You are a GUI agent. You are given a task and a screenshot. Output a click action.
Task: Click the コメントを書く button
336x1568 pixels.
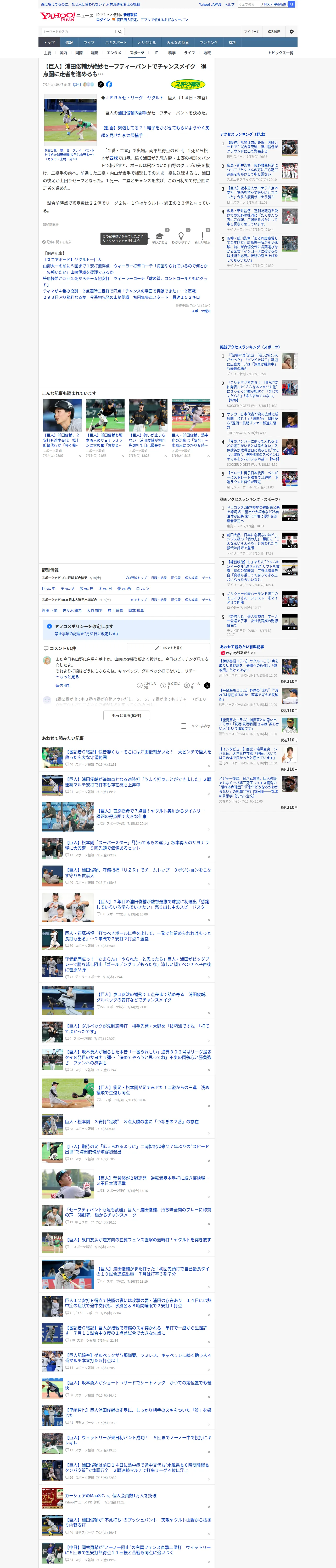(x=168, y=648)
